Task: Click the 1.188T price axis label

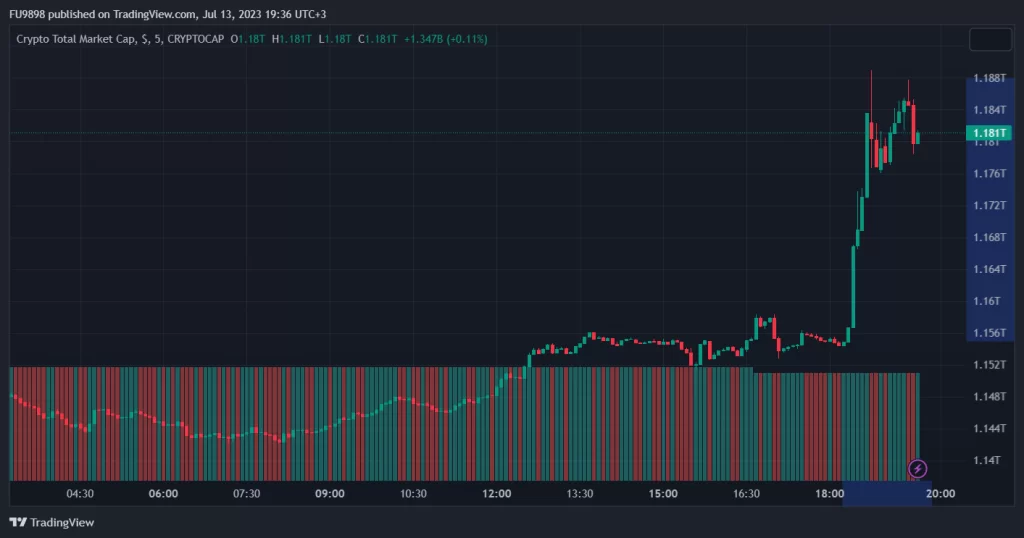Action: point(988,78)
